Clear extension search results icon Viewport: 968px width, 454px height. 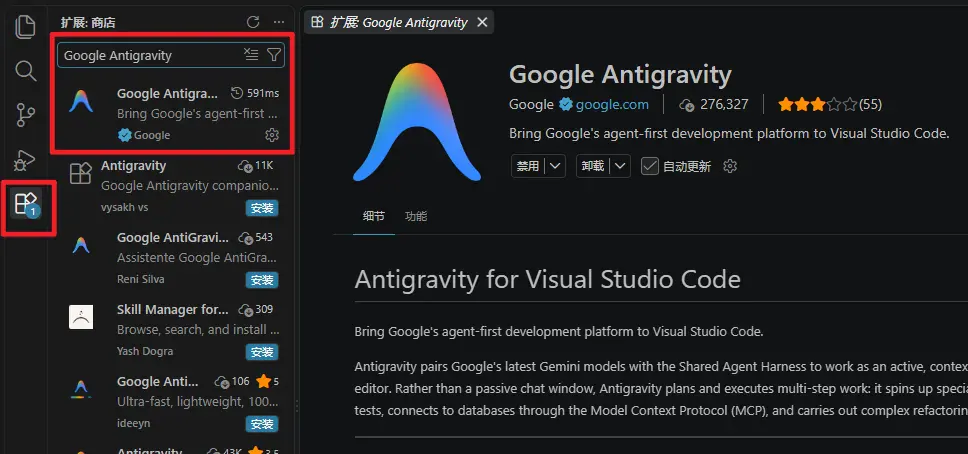[x=251, y=55]
